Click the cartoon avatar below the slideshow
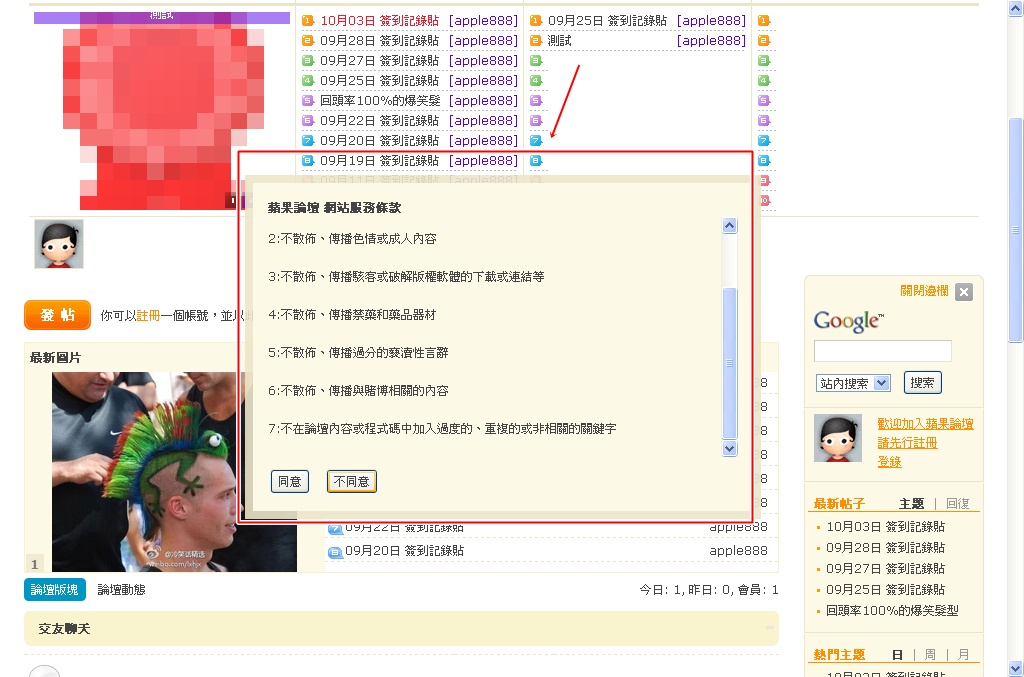The width and height of the screenshot is (1024, 677). click(59, 244)
